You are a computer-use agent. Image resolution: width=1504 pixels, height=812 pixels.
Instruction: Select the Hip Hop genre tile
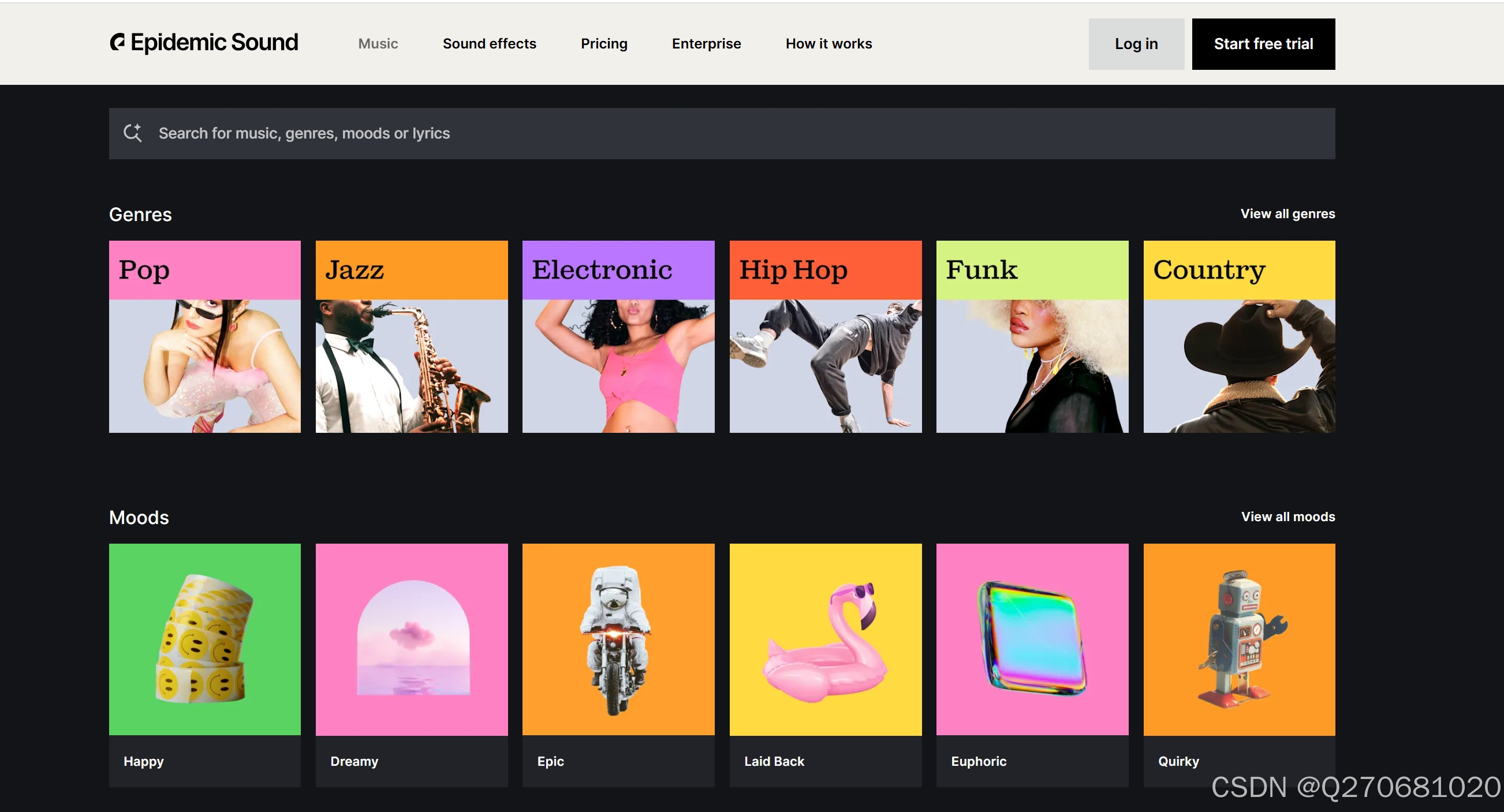click(825, 336)
